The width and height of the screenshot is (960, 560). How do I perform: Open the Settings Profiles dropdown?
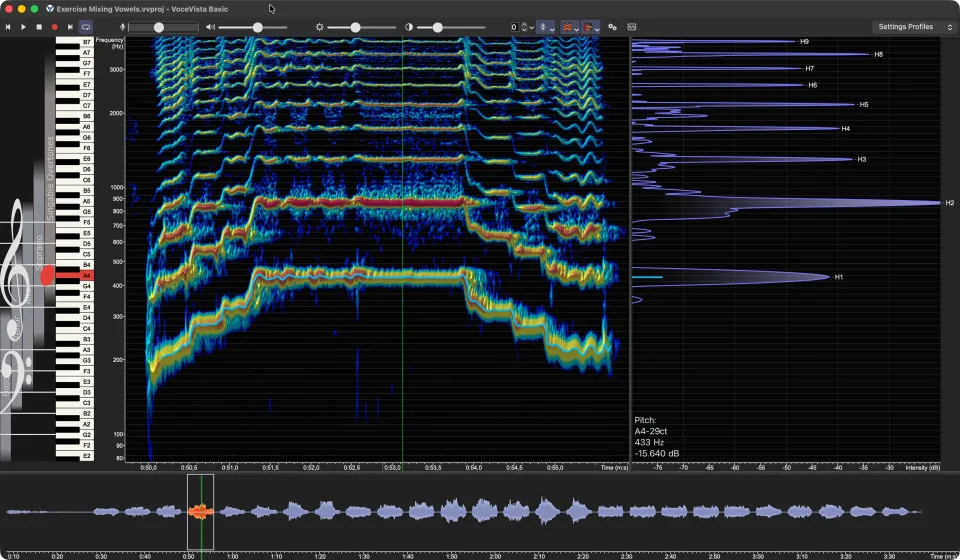click(914, 27)
